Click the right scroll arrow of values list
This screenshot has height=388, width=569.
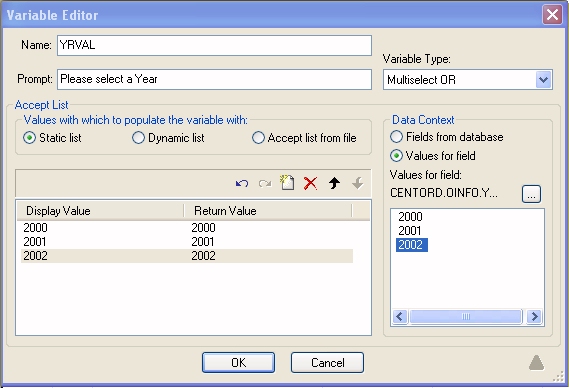[x=534, y=316]
